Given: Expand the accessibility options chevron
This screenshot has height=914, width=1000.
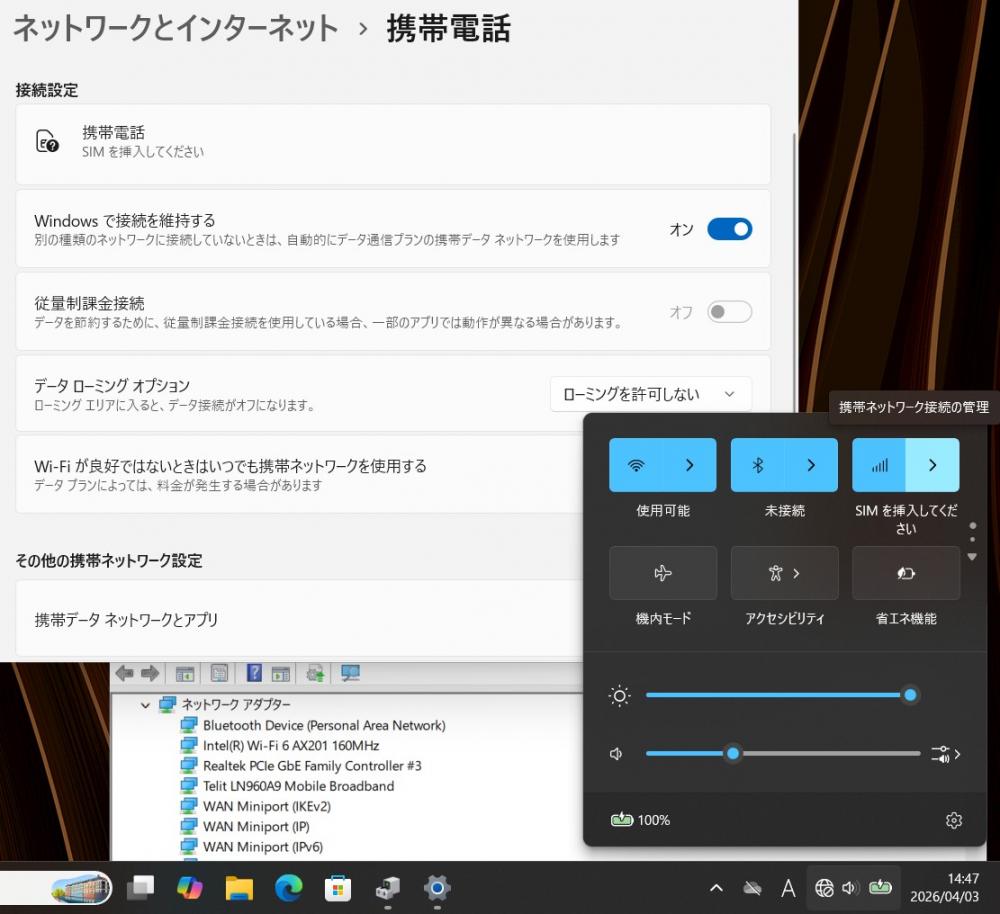Looking at the screenshot, I should (x=797, y=573).
